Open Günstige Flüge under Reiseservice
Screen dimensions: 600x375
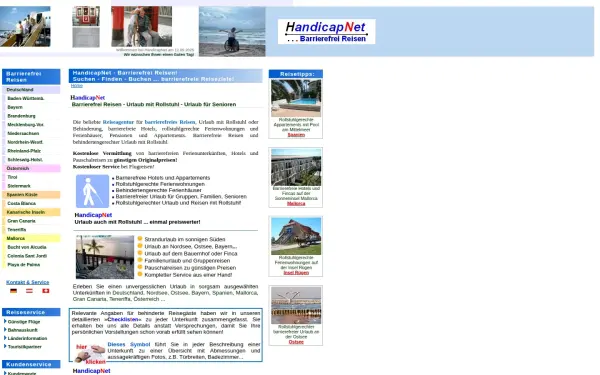click(x=24, y=322)
